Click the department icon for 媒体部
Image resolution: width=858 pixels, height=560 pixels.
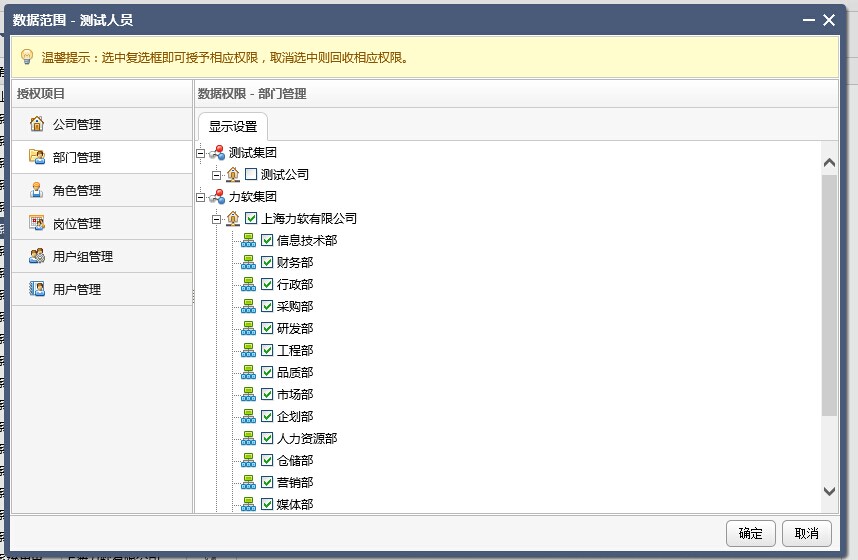pos(248,504)
